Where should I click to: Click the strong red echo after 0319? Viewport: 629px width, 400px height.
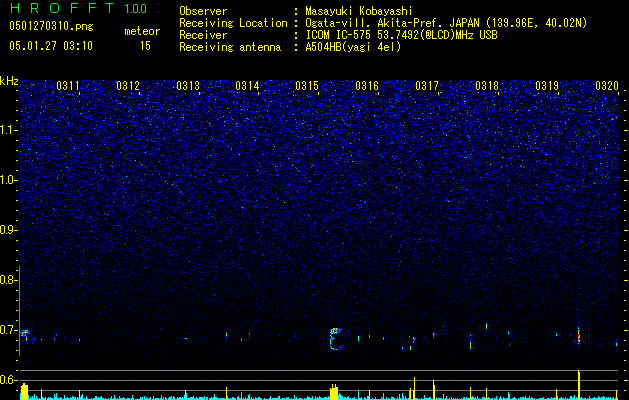(x=578, y=336)
